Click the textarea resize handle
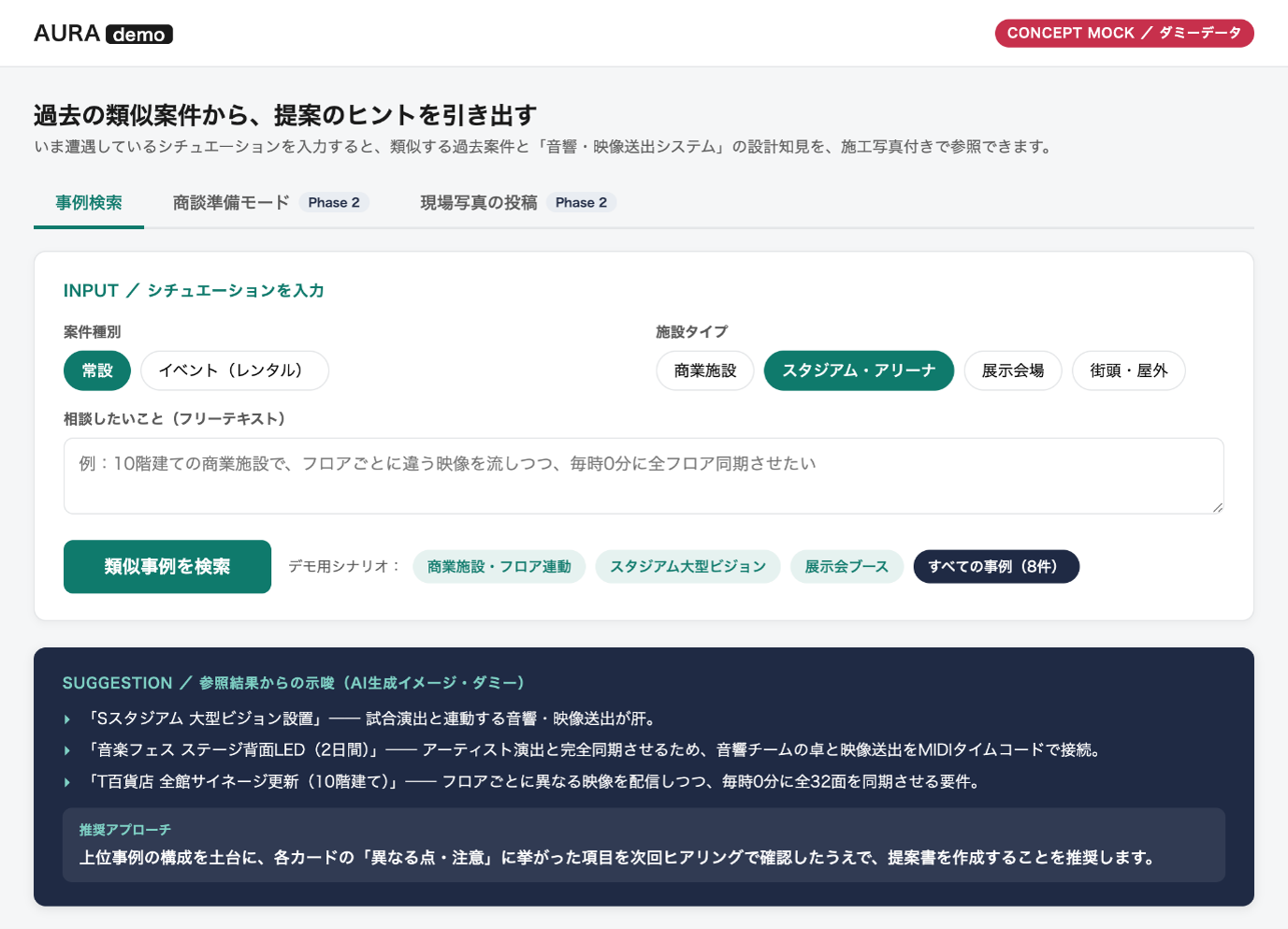Screen dimensions: 1288x929 point(1217,507)
